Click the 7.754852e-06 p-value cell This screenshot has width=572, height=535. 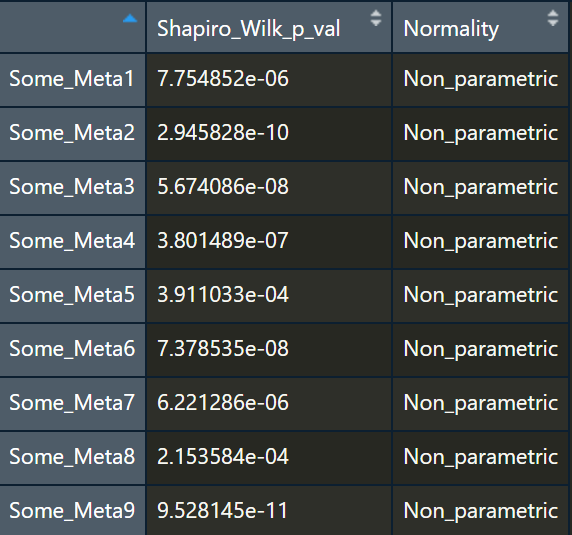269,80
